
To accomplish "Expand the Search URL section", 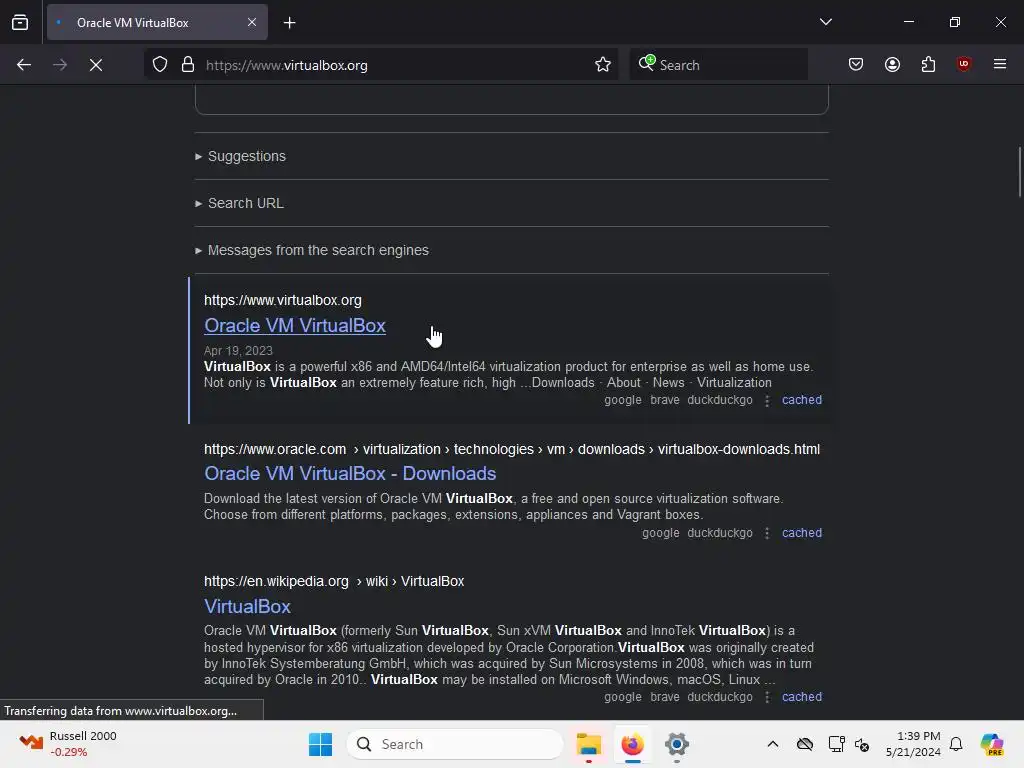I will [x=239, y=203].
